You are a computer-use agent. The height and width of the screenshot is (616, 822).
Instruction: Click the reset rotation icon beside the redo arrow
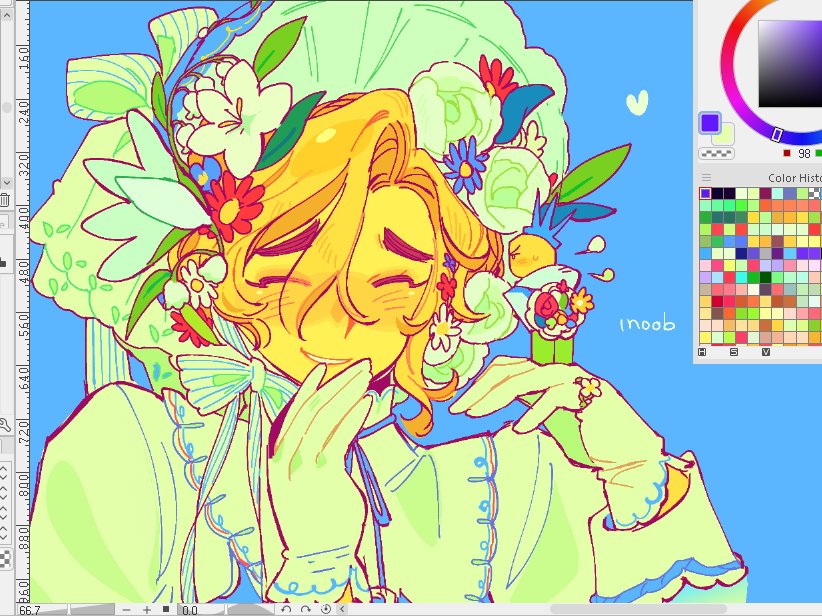pyautogui.click(x=326, y=608)
